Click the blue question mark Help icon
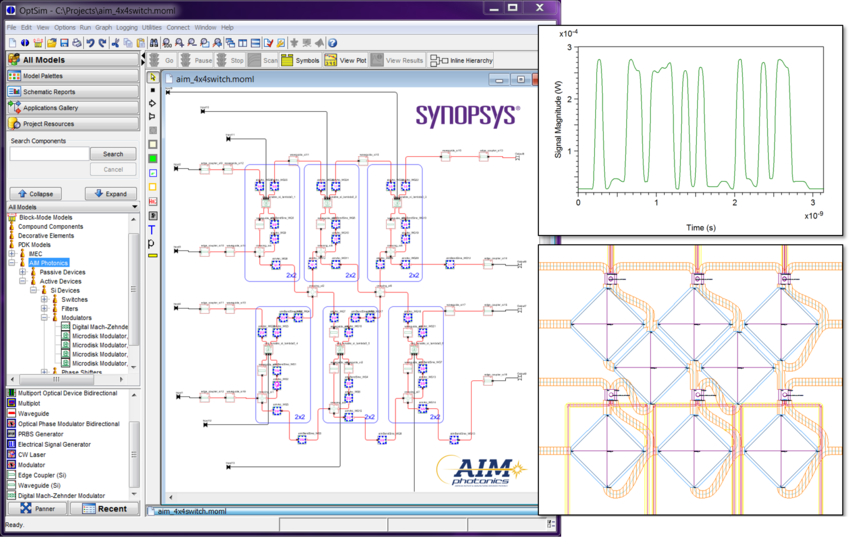The image size is (850, 545). (x=332, y=43)
